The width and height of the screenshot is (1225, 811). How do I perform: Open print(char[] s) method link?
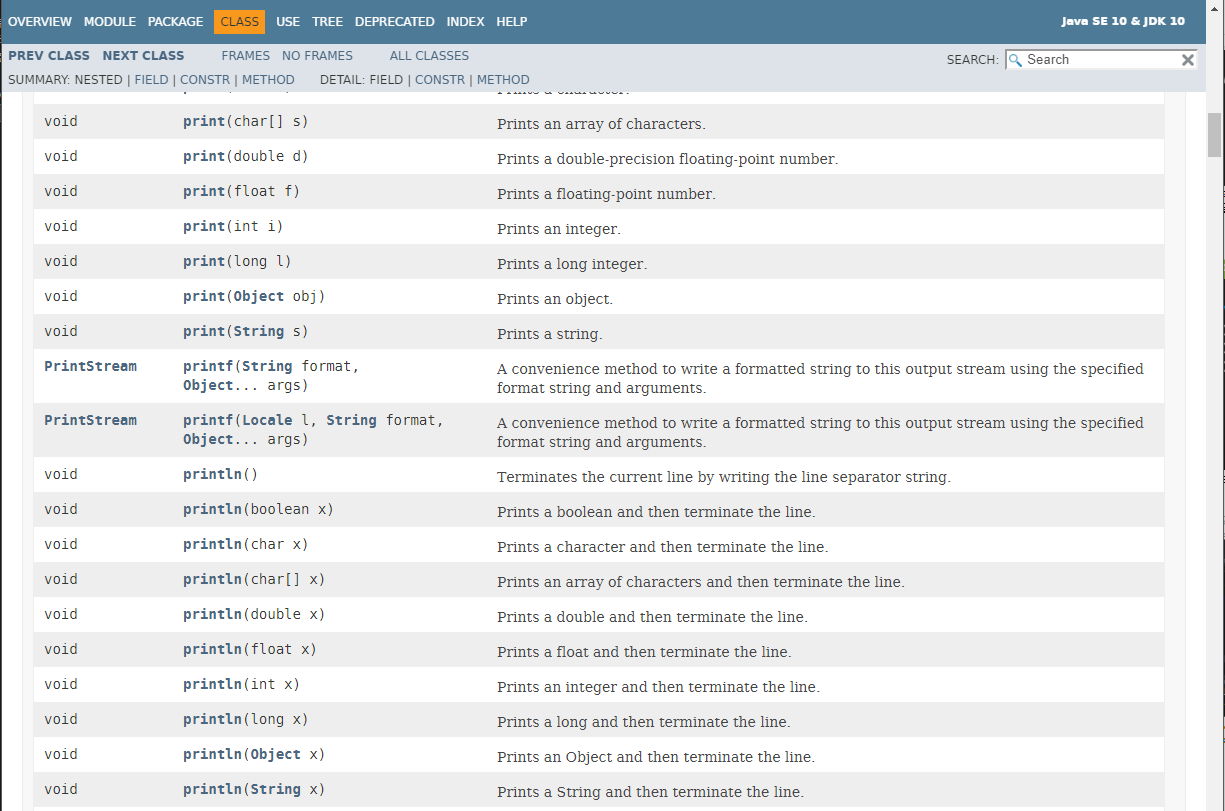[x=204, y=122]
